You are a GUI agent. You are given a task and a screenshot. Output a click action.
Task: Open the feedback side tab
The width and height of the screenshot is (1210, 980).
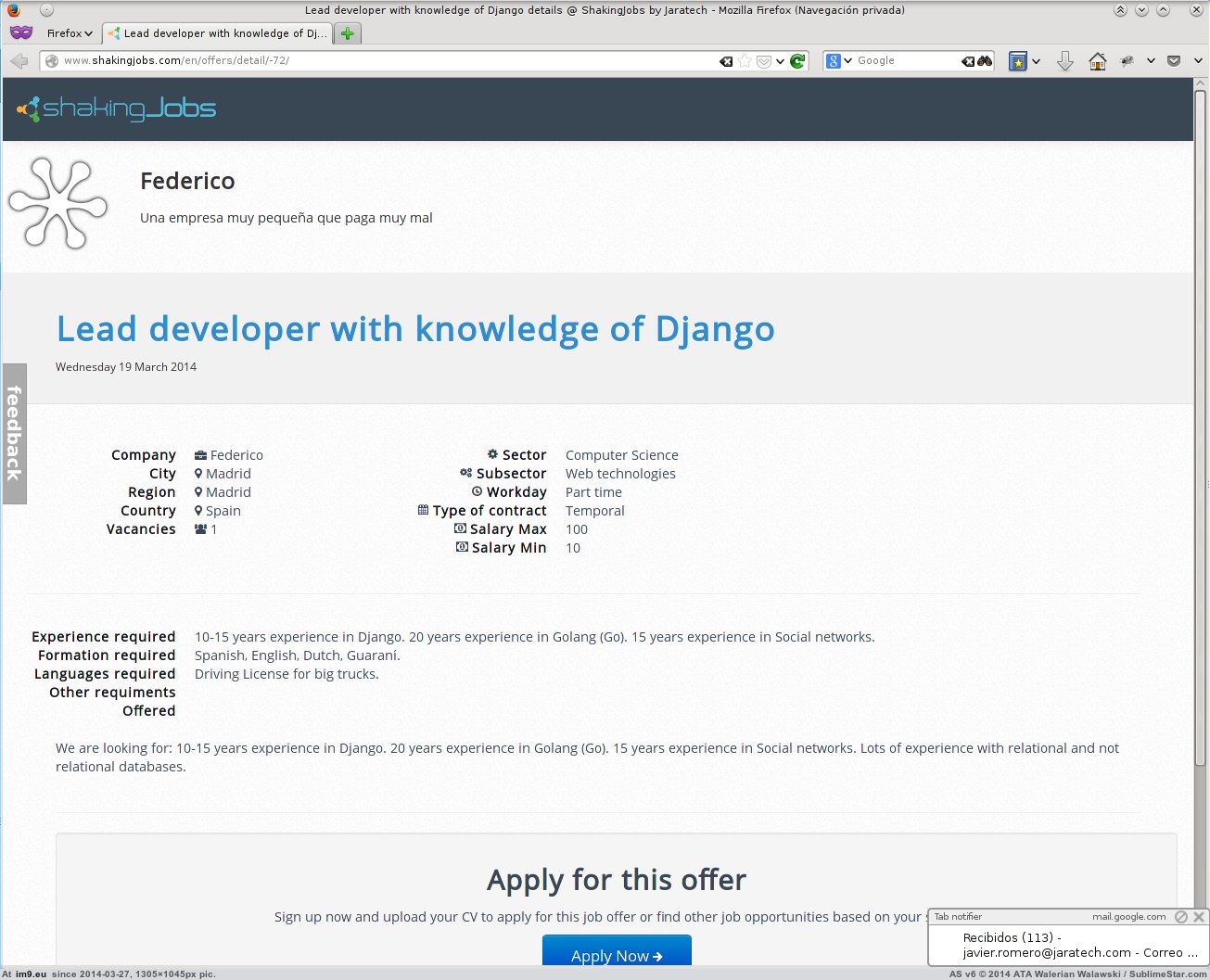(x=14, y=433)
